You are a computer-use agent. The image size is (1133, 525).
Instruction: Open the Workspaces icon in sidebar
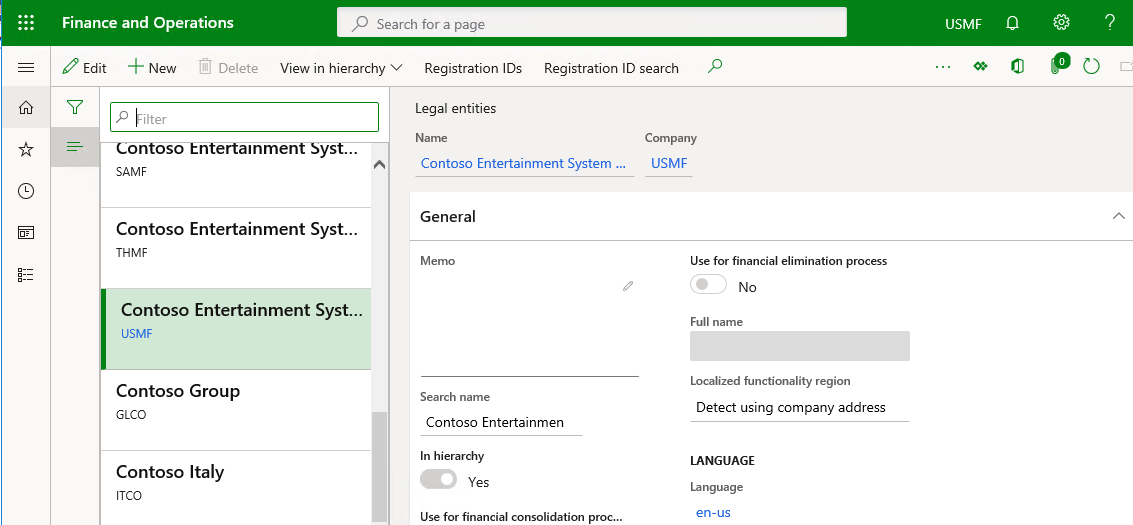tap(26, 232)
